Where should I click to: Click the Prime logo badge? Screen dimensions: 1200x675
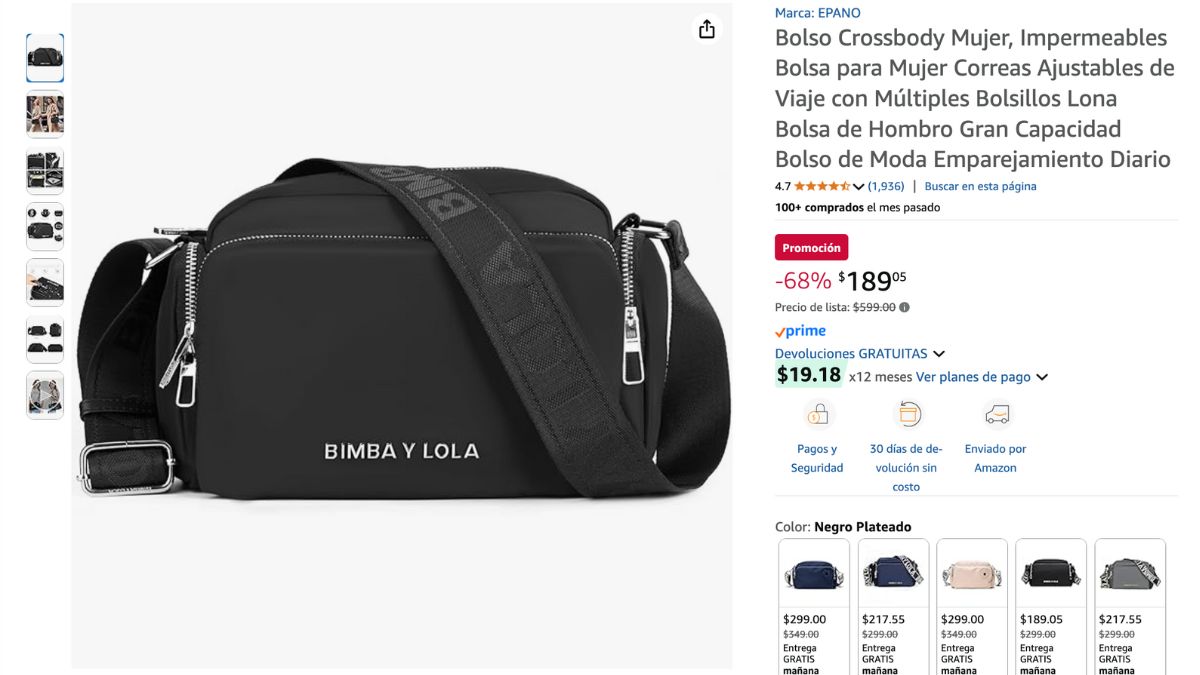click(x=800, y=331)
